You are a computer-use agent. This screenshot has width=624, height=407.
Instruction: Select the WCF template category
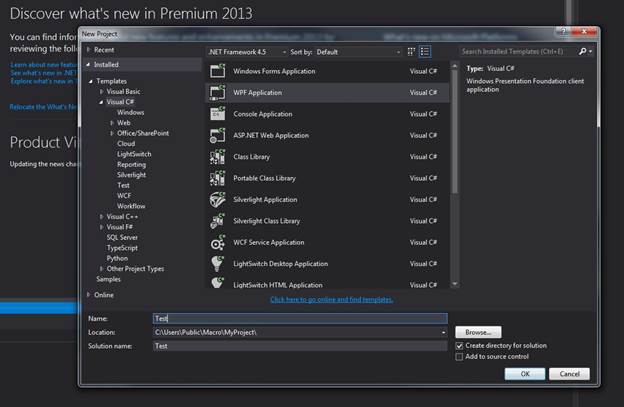(124, 196)
